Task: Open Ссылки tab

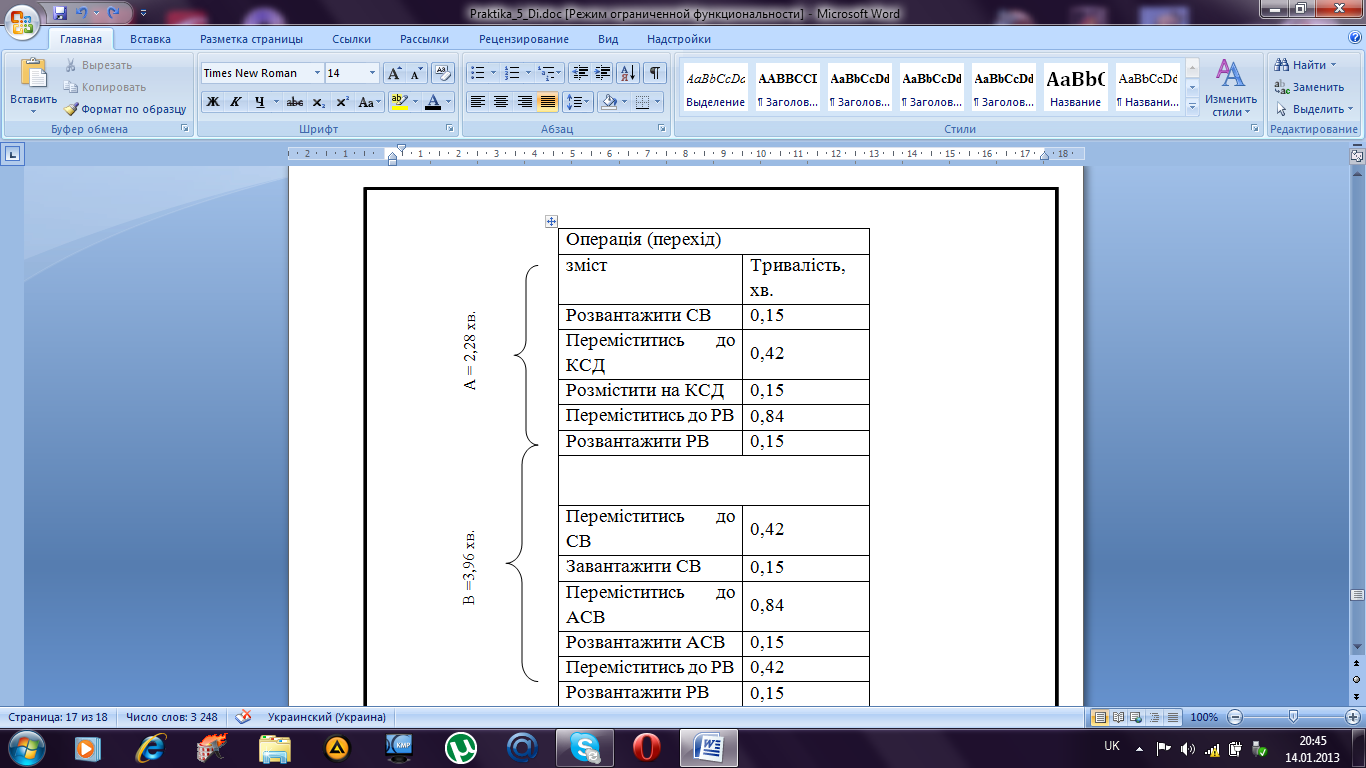Action: (352, 39)
